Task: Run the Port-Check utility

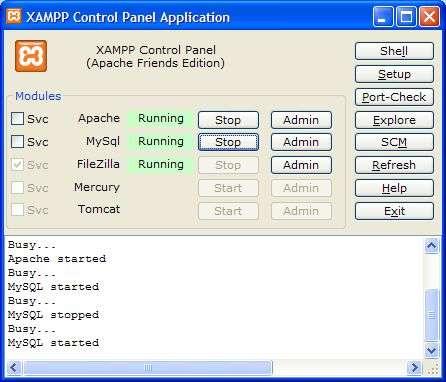Action: point(394,97)
